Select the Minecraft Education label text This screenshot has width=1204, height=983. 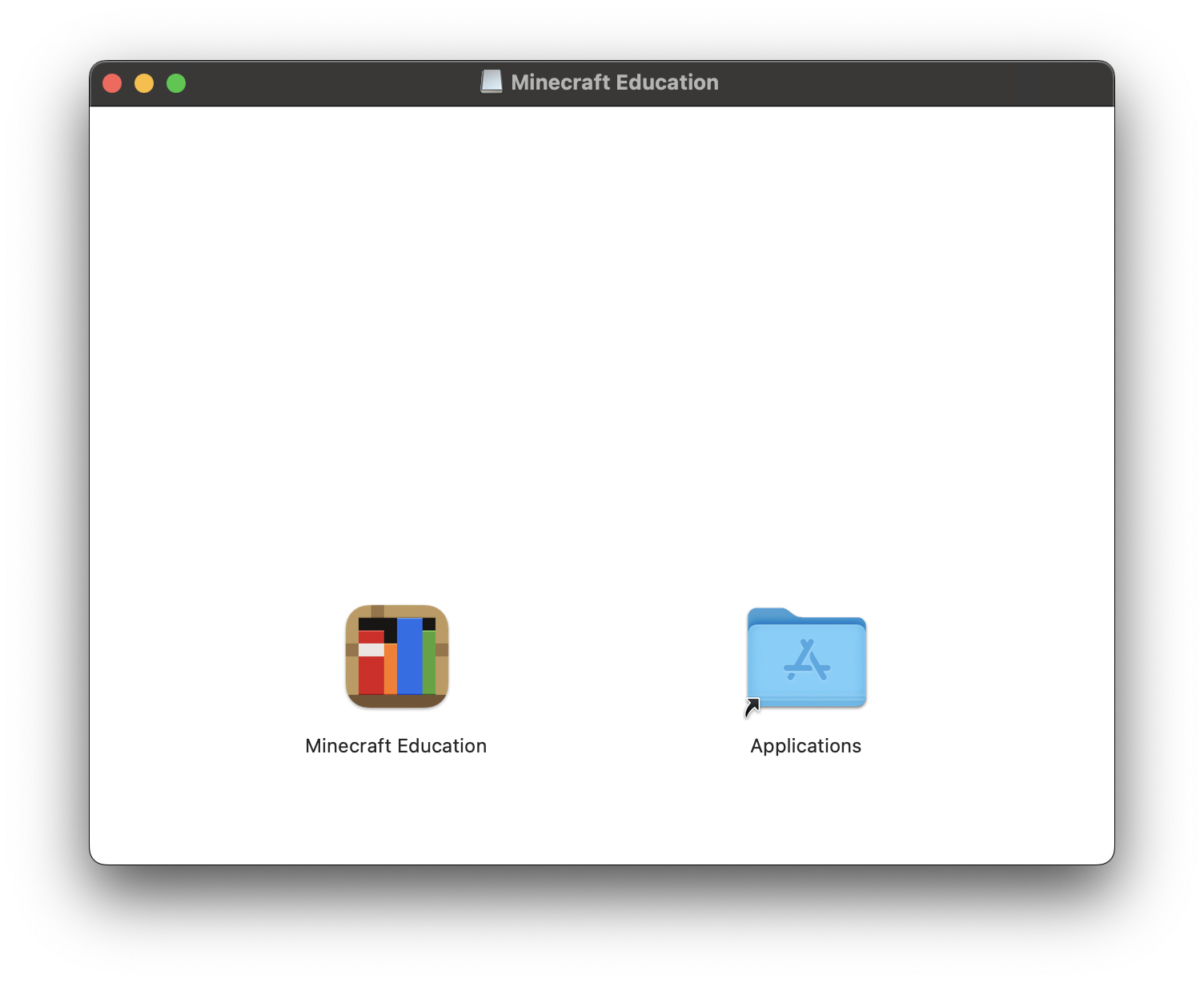(x=395, y=745)
